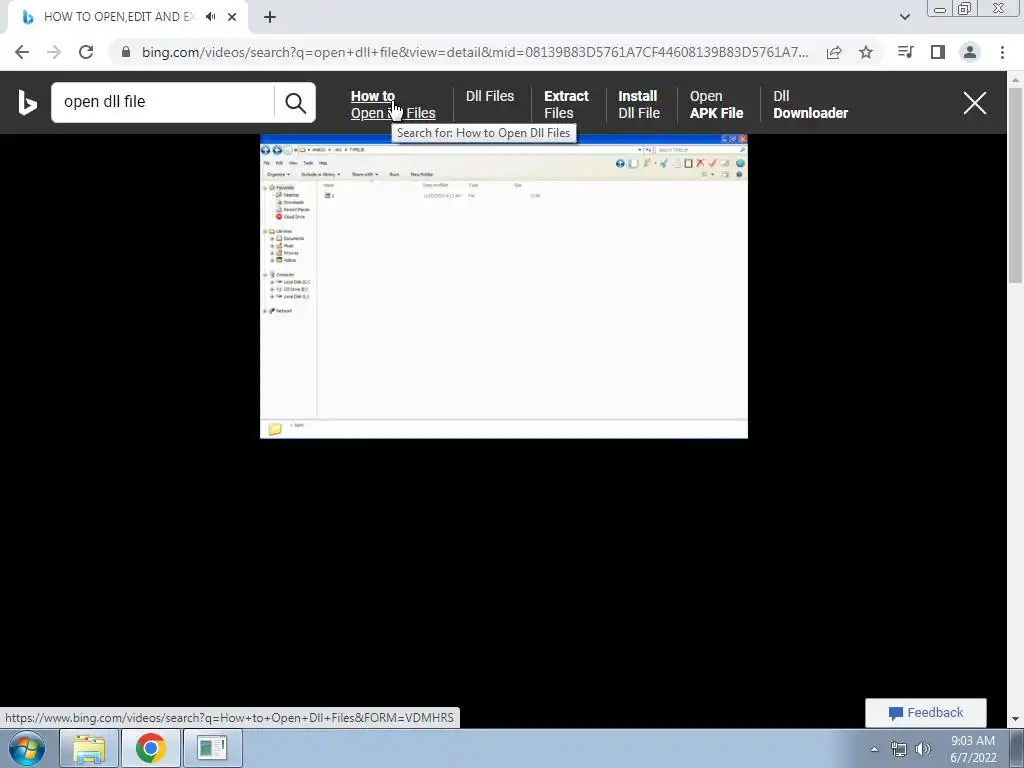
Task: Mute the tab via speaker icon
Action: (210, 17)
